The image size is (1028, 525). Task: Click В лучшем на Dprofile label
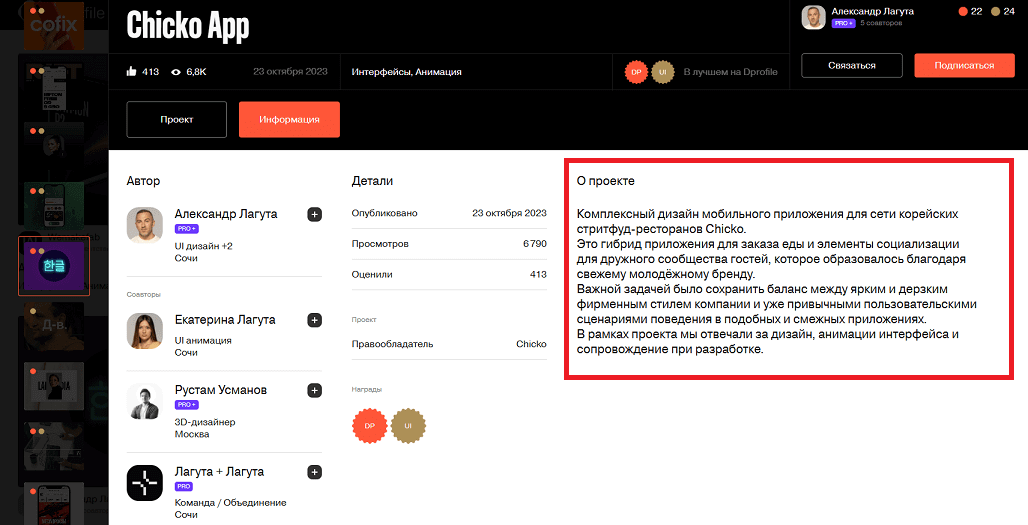pyautogui.click(x=730, y=72)
